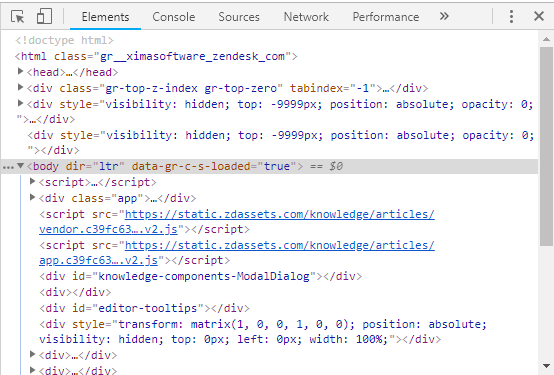This screenshot has width=554, height=375.
Task: Click data-gr-c-s-loaded value true
Action: pyautogui.click(x=277, y=166)
